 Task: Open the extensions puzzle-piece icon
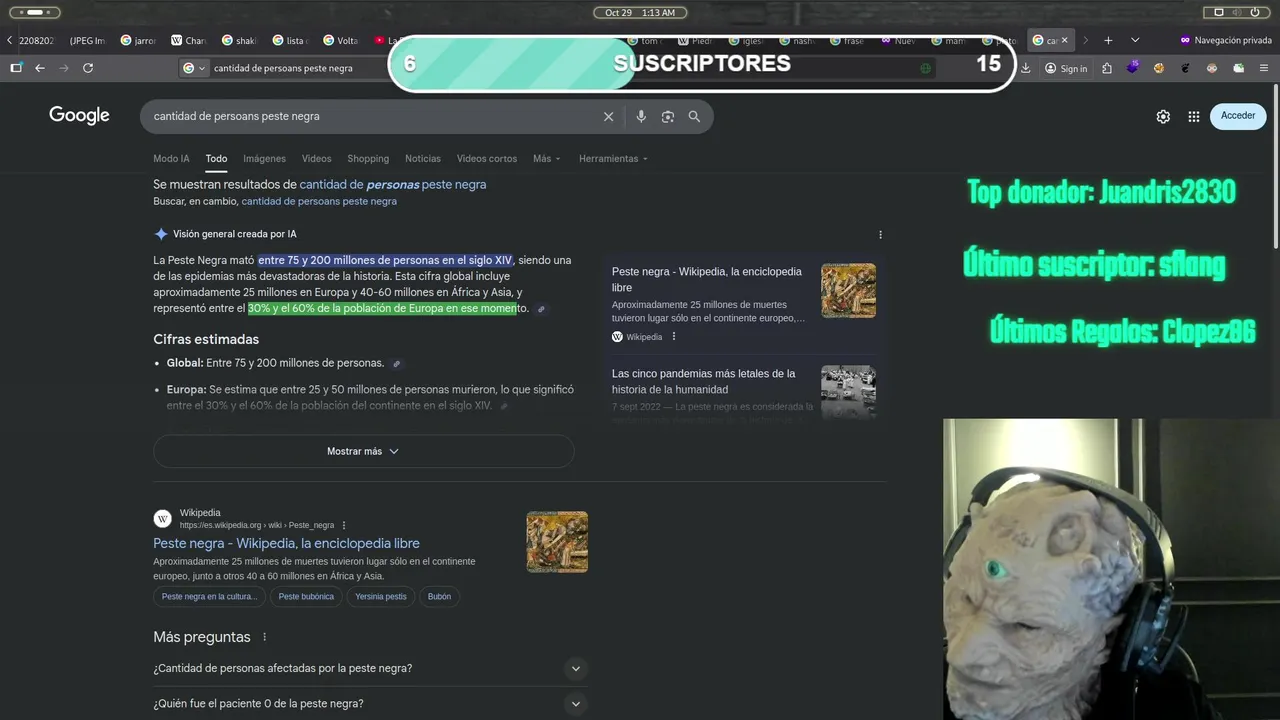[1107, 68]
